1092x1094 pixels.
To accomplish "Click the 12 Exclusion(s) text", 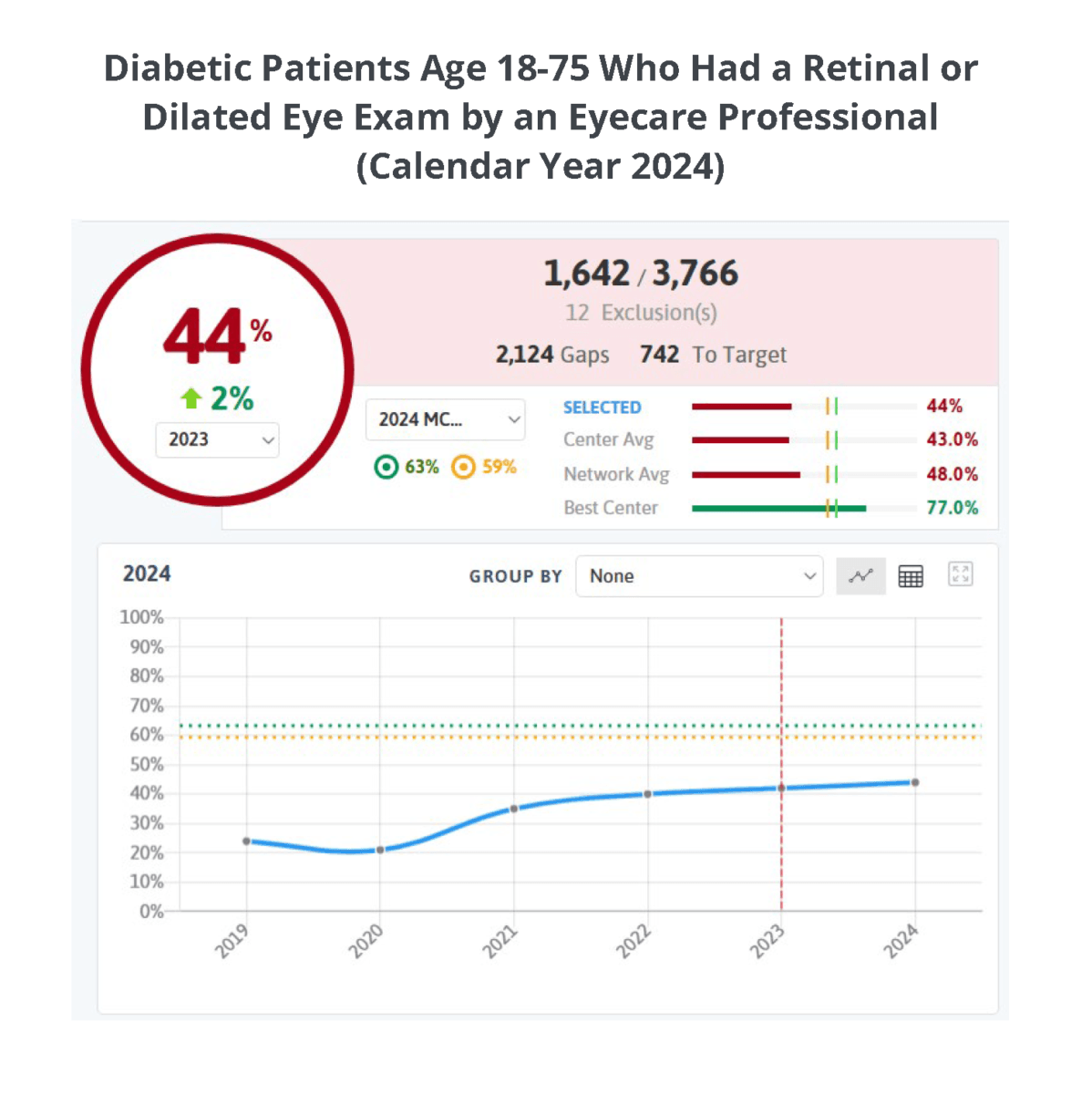I will point(641,313).
